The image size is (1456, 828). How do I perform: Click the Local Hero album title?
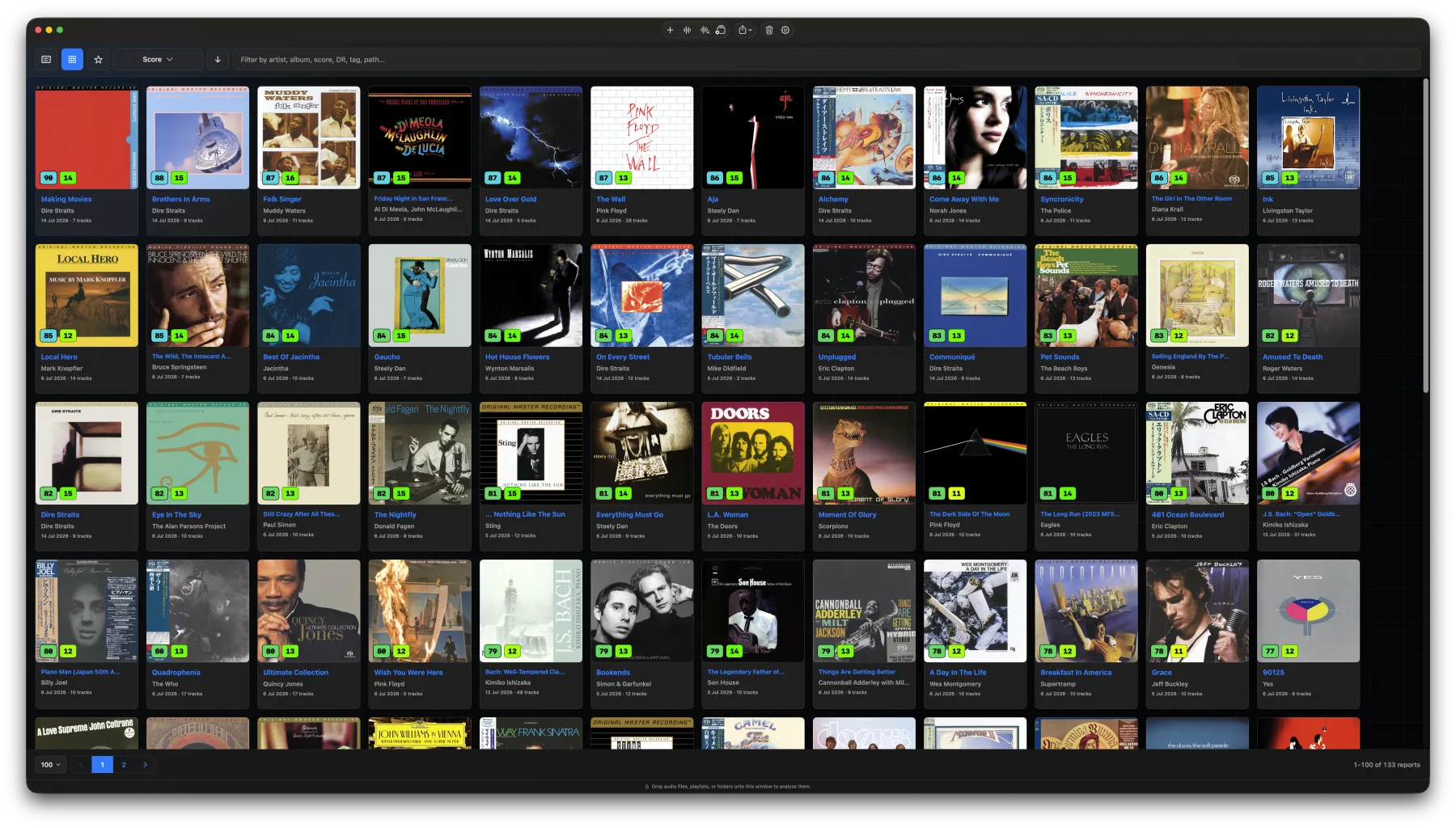(x=59, y=357)
